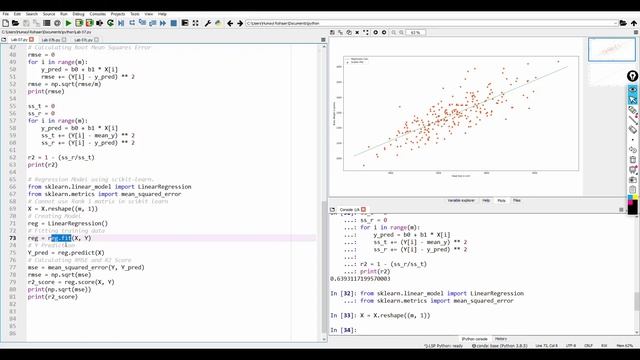The image size is (640, 360).
Task: Open the Source menu
Action: pyautogui.click(x=49, y=14)
